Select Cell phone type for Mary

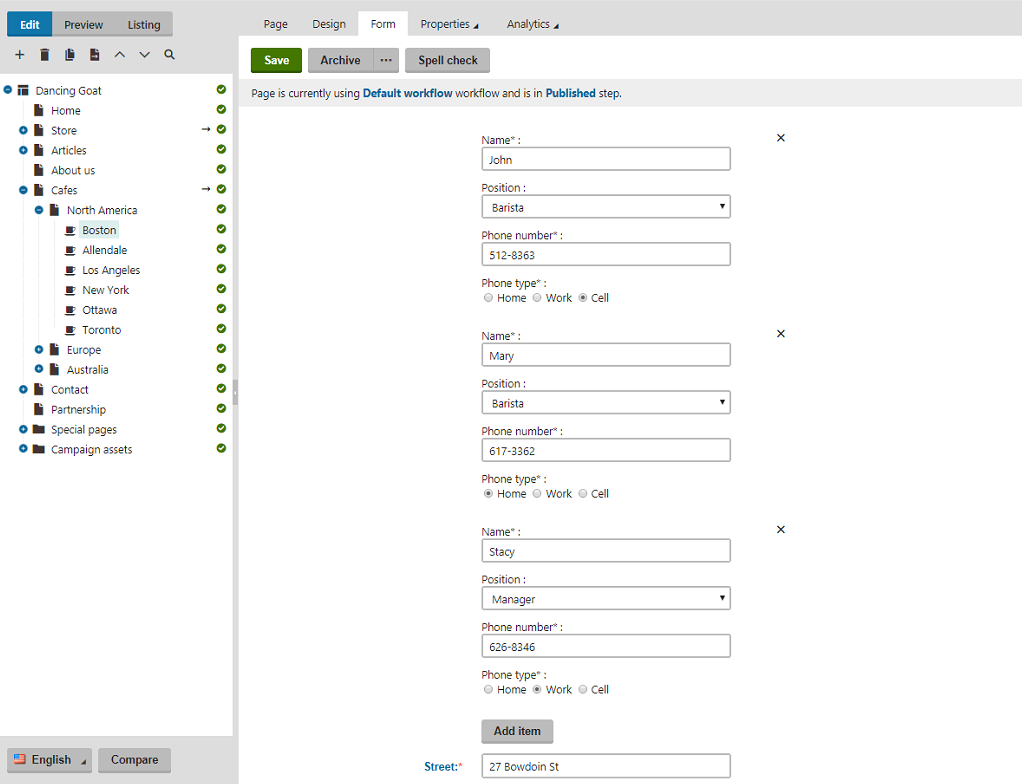click(x=583, y=494)
